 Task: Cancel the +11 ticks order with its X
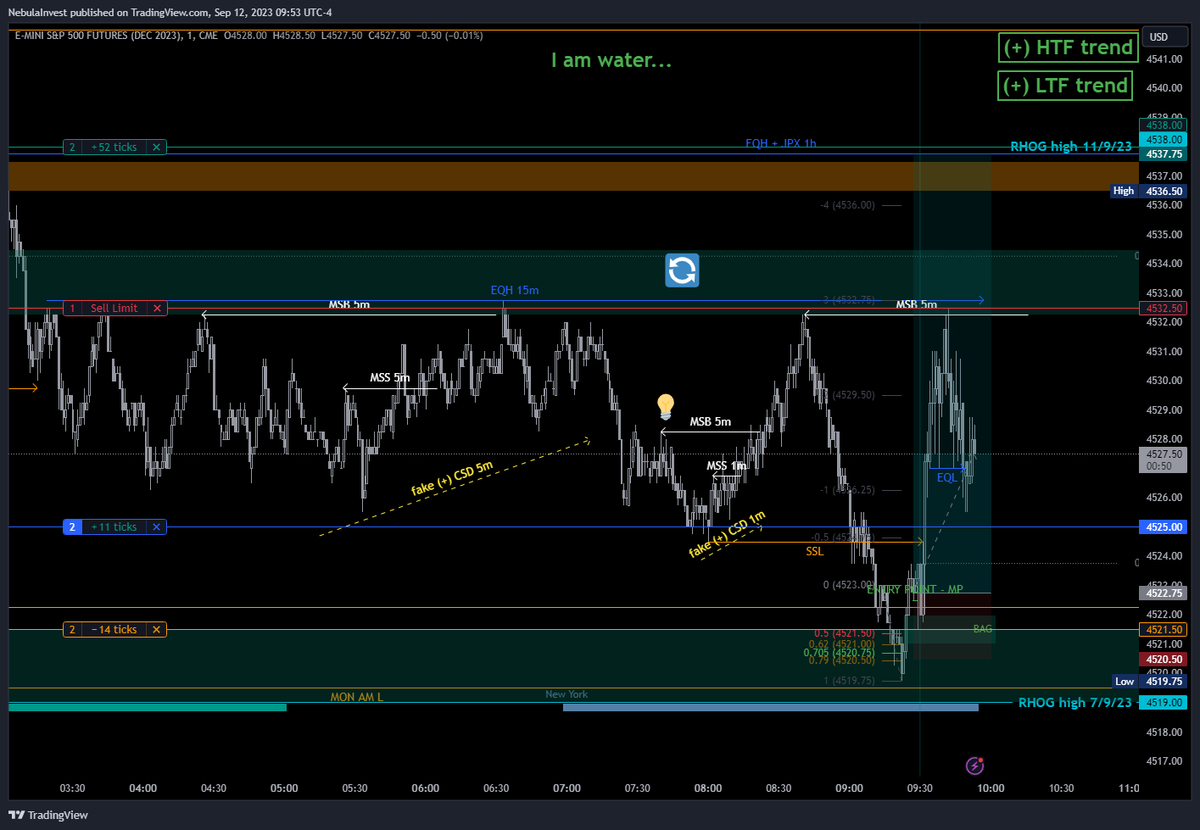156,527
